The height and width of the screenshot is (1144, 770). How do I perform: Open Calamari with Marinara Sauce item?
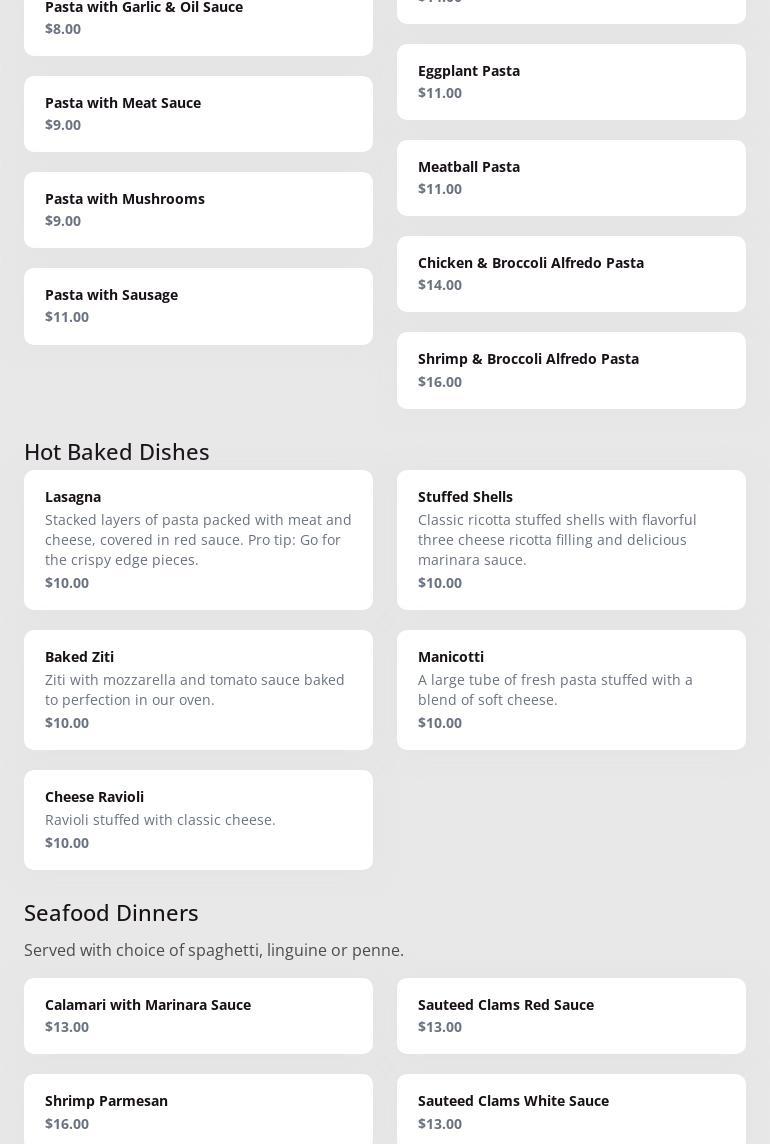pos(198,1016)
